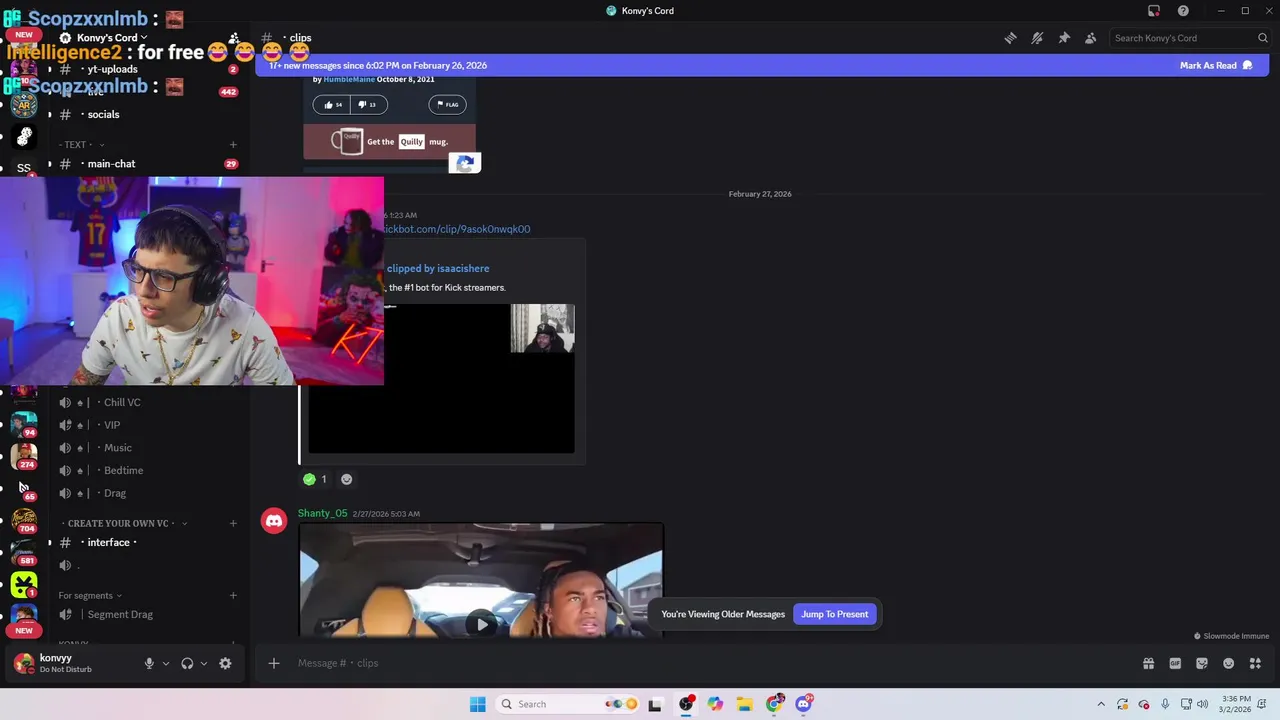Click Mark As Read button
The height and width of the screenshot is (720, 1280).
point(1216,65)
